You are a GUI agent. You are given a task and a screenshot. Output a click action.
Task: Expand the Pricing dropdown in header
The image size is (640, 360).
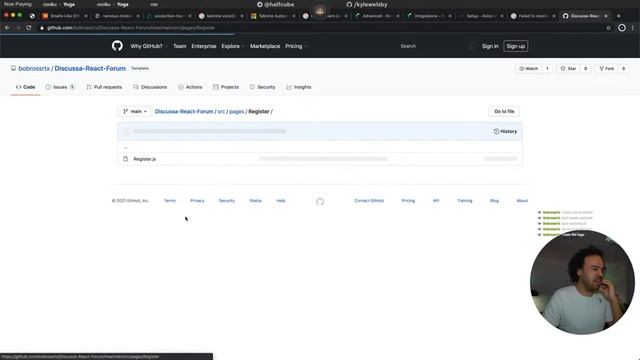click(296, 46)
